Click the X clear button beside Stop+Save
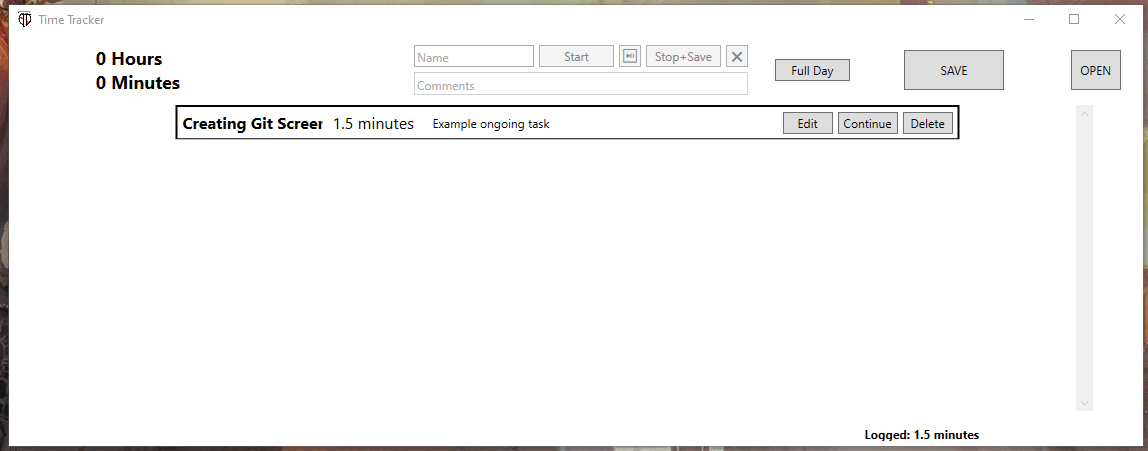This screenshot has width=1148, height=451. click(x=737, y=56)
